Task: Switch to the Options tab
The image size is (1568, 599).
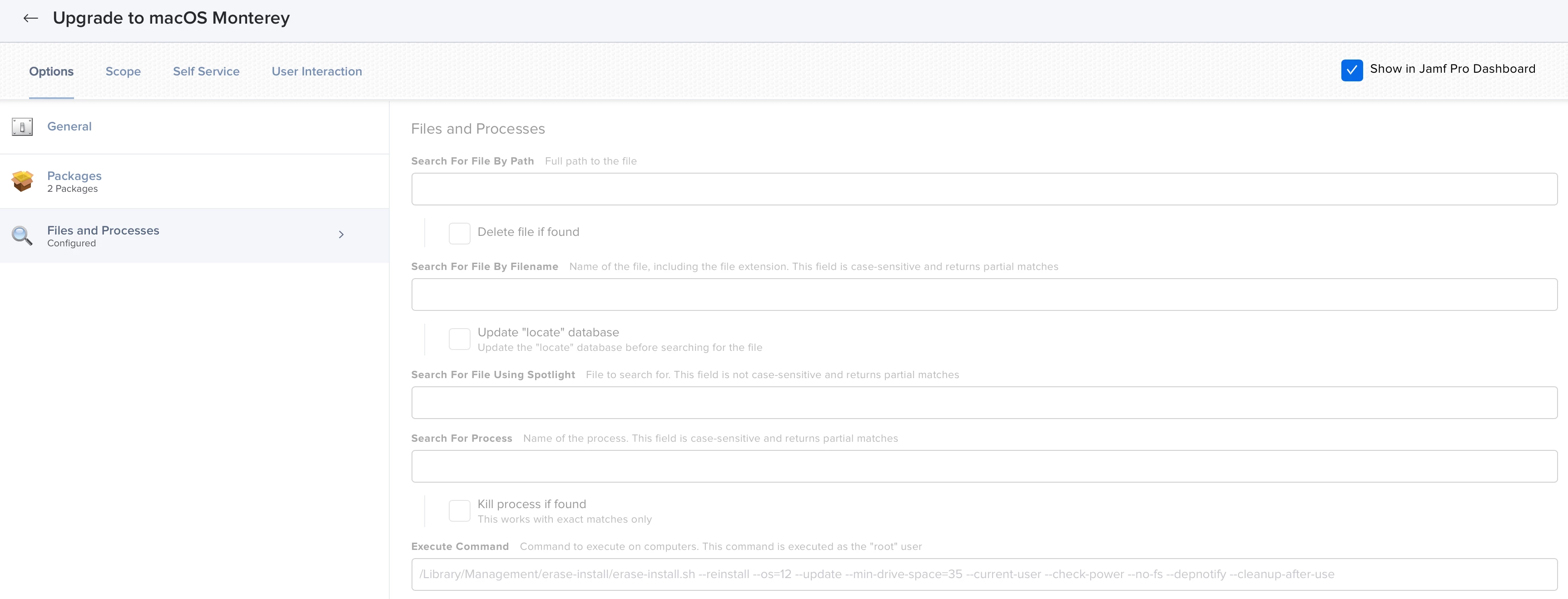Action: (51, 71)
